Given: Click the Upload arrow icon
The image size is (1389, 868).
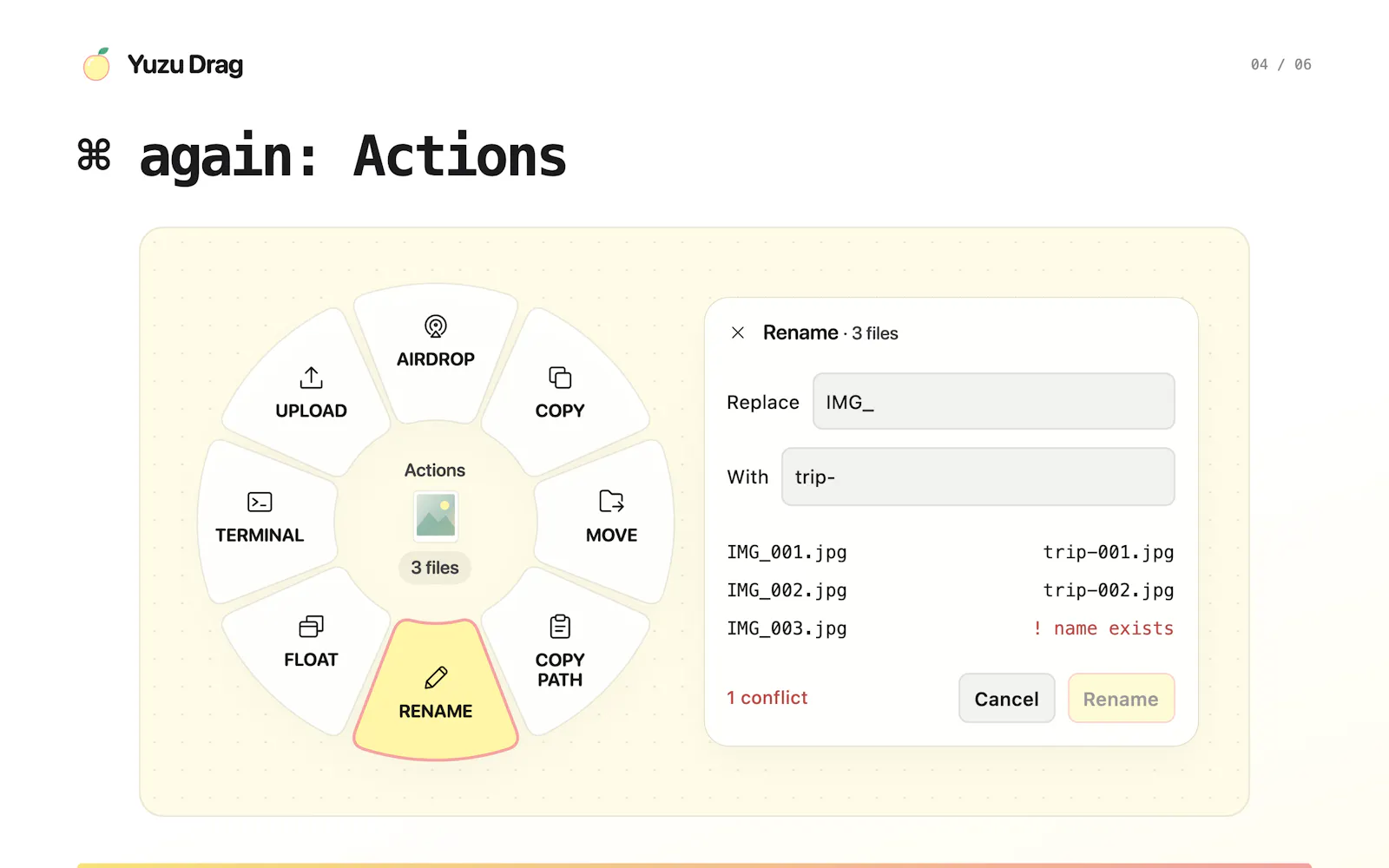Looking at the screenshot, I should click(x=311, y=378).
